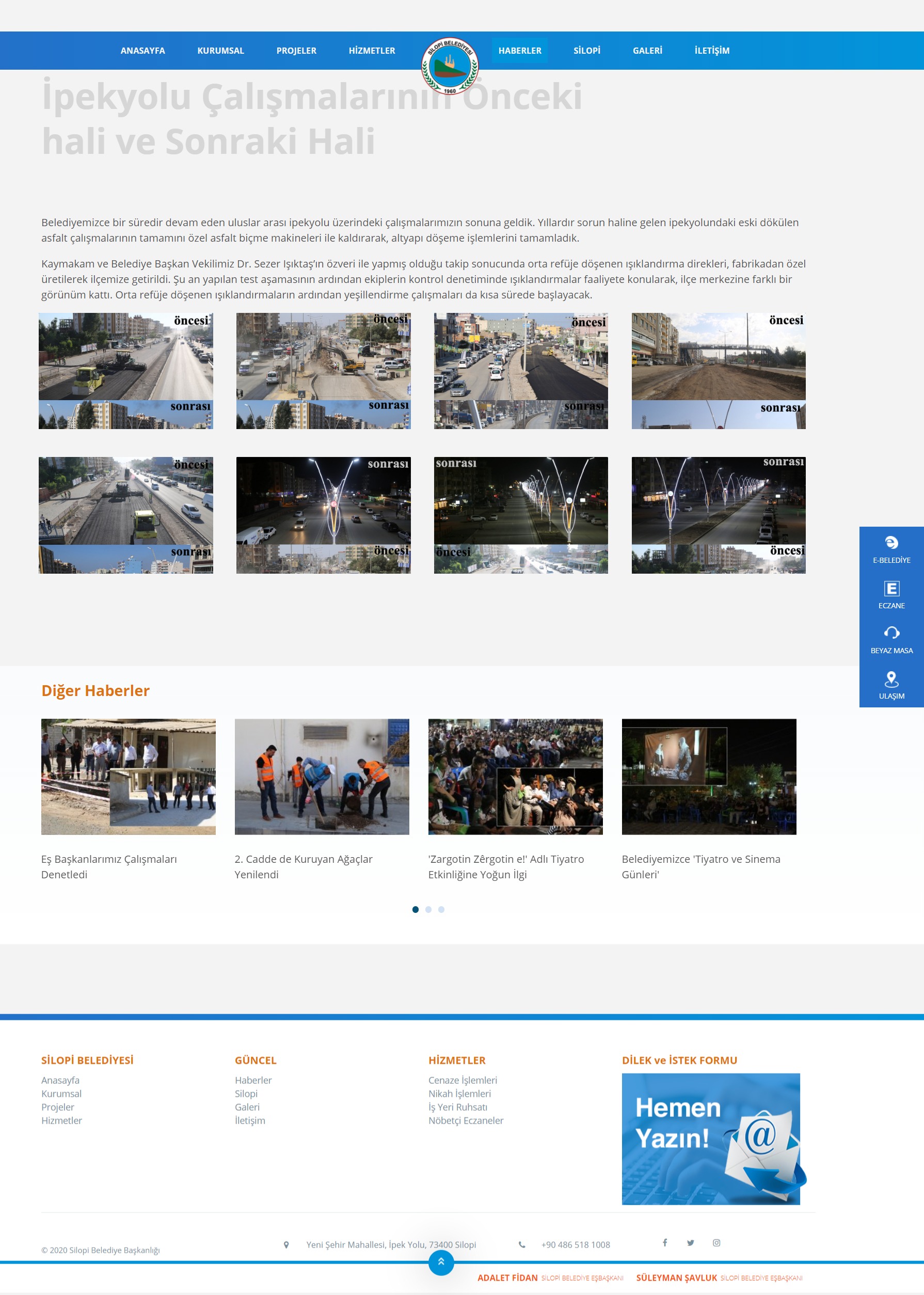Select the Haberler navigation tab
Viewport: 924px width, 1295px height.
pyautogui.click(x=519, y=51)
